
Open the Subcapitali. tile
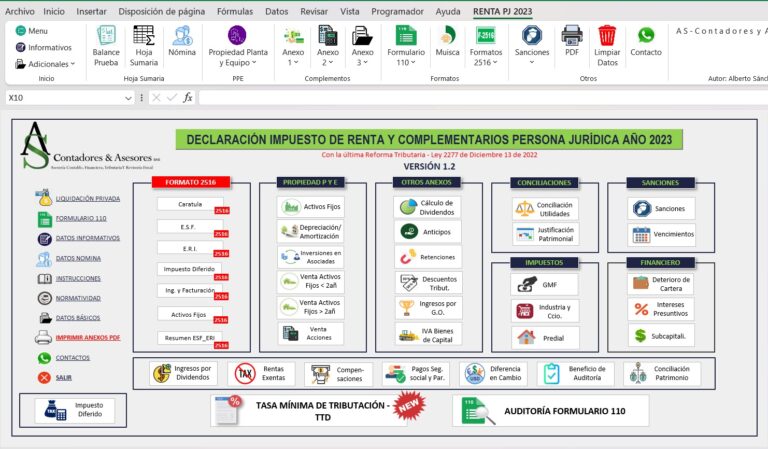click(661, 336)
